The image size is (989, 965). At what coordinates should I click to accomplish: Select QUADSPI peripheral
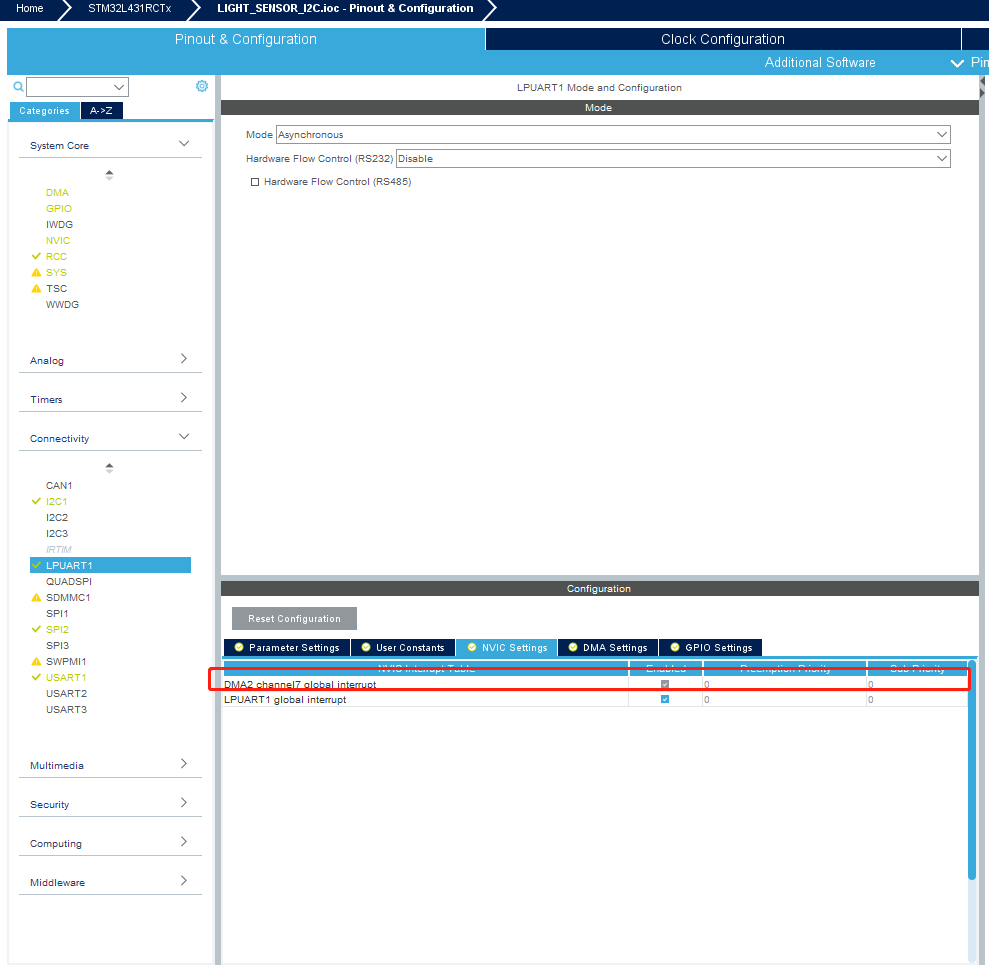(x=69, y=582)
